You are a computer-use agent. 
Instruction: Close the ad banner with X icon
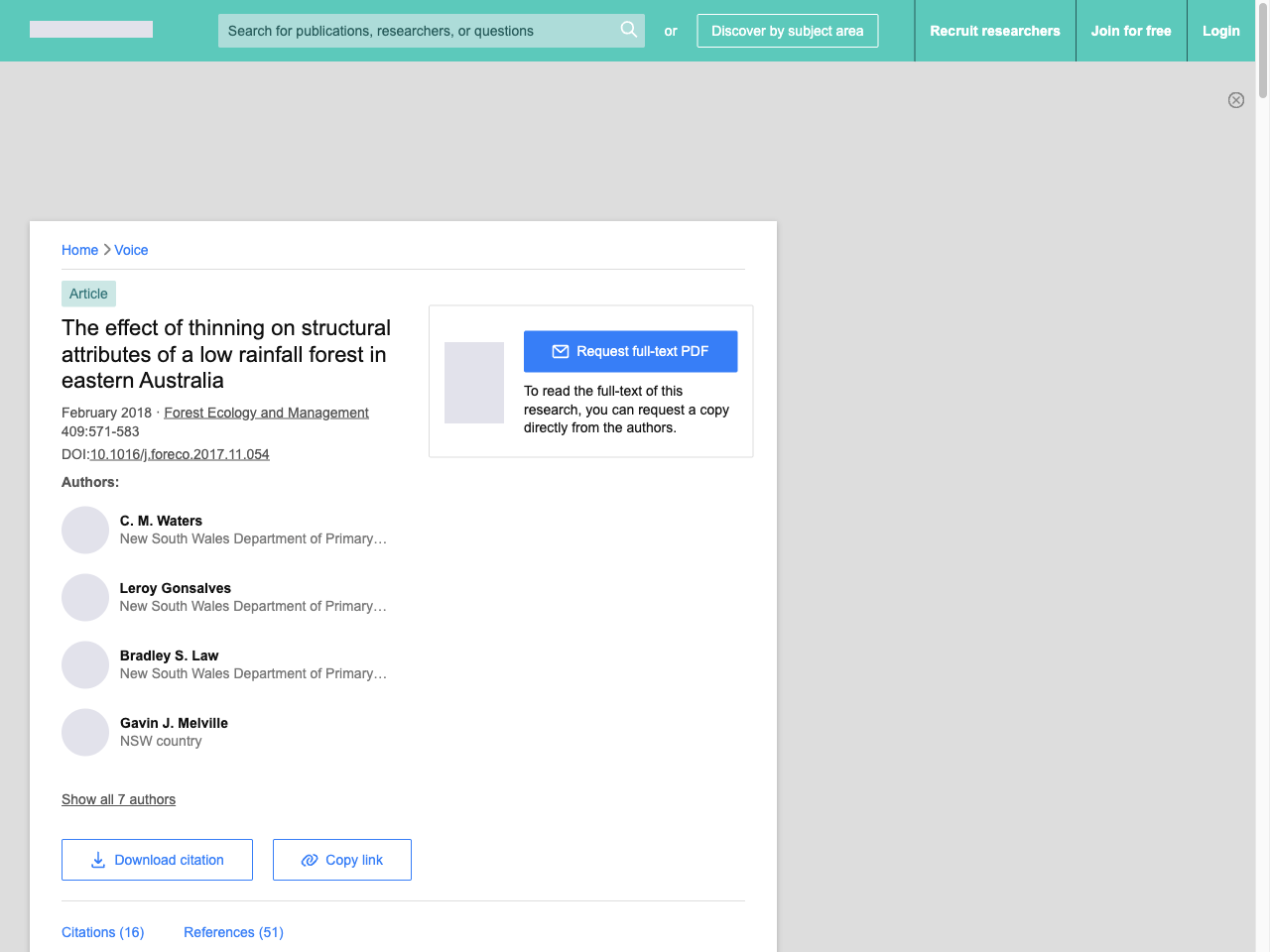[x=1235, y=100]
